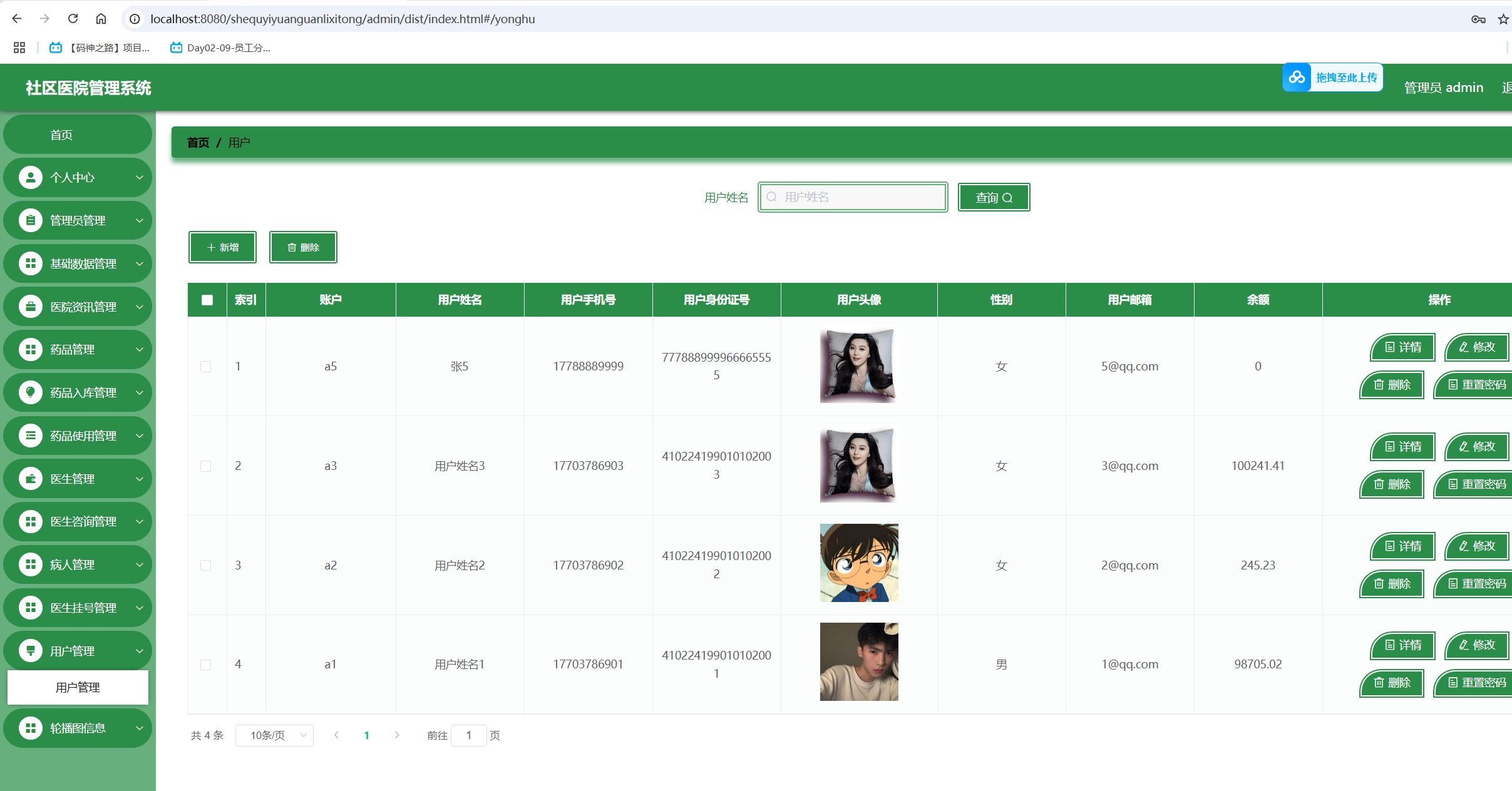Image resolution: width=1512 pixels, height=791 pixels.
Task: Open the 病人管理 menu label
Action: (x=72, y=564)
